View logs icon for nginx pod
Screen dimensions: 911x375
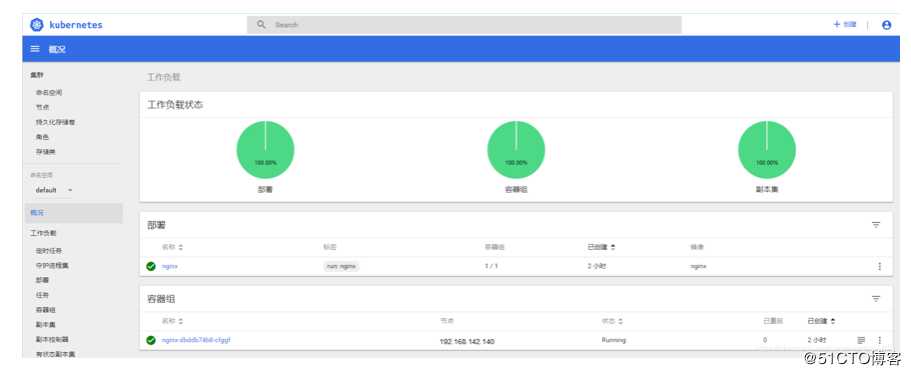coord(861,340)
